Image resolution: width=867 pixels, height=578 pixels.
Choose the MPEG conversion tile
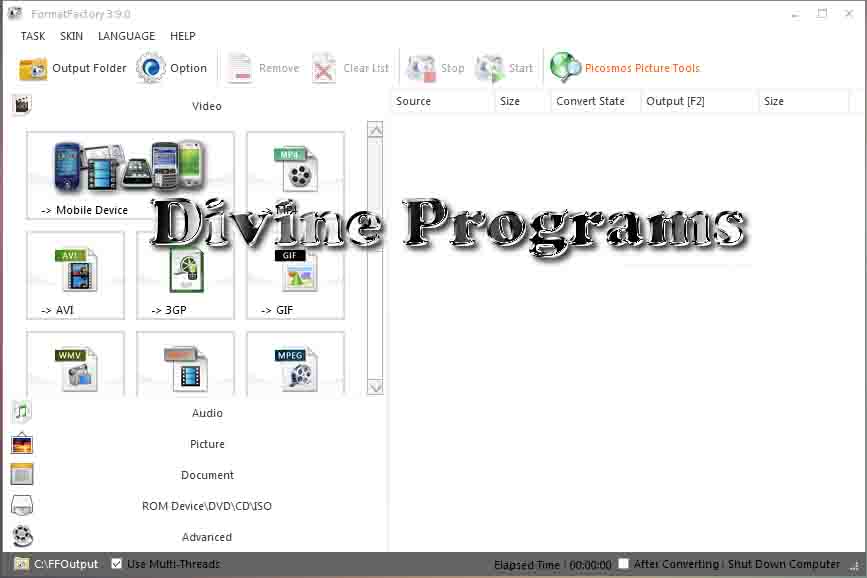point(296,364)
